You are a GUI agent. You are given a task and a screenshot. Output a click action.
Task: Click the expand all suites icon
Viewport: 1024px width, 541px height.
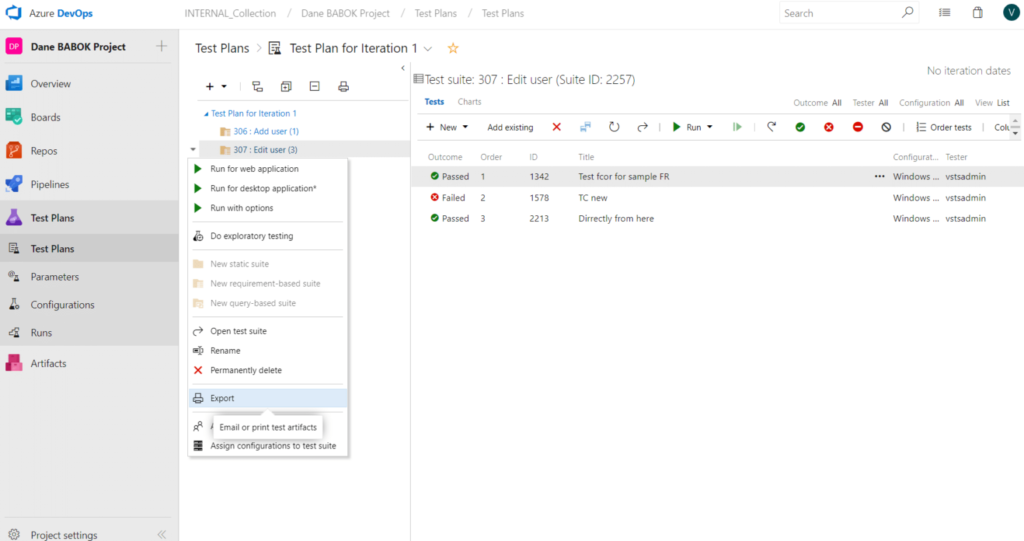pos(286,87)
